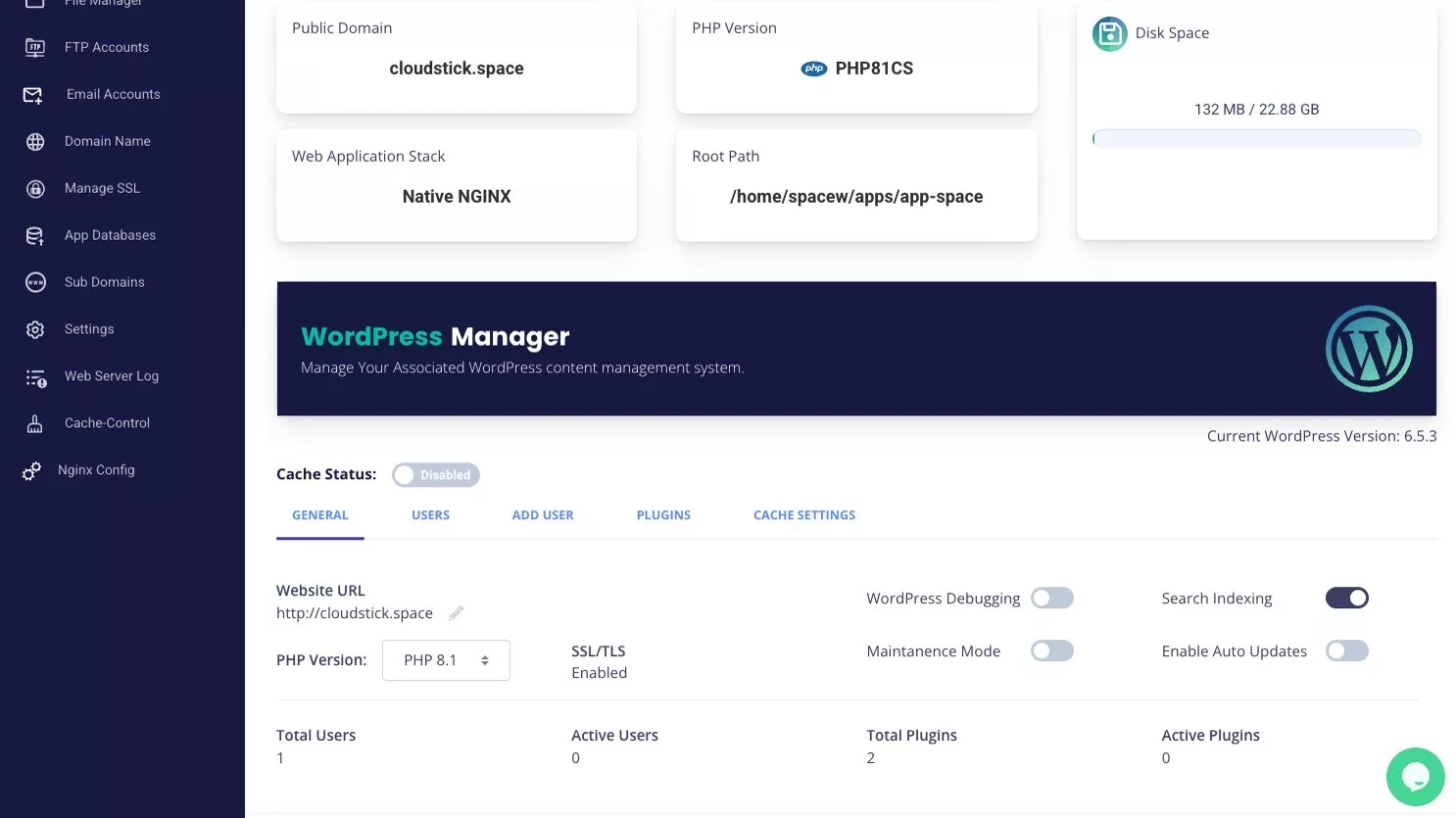
Task: Open Domain Name via globe icon
Action: click(35, 142)
